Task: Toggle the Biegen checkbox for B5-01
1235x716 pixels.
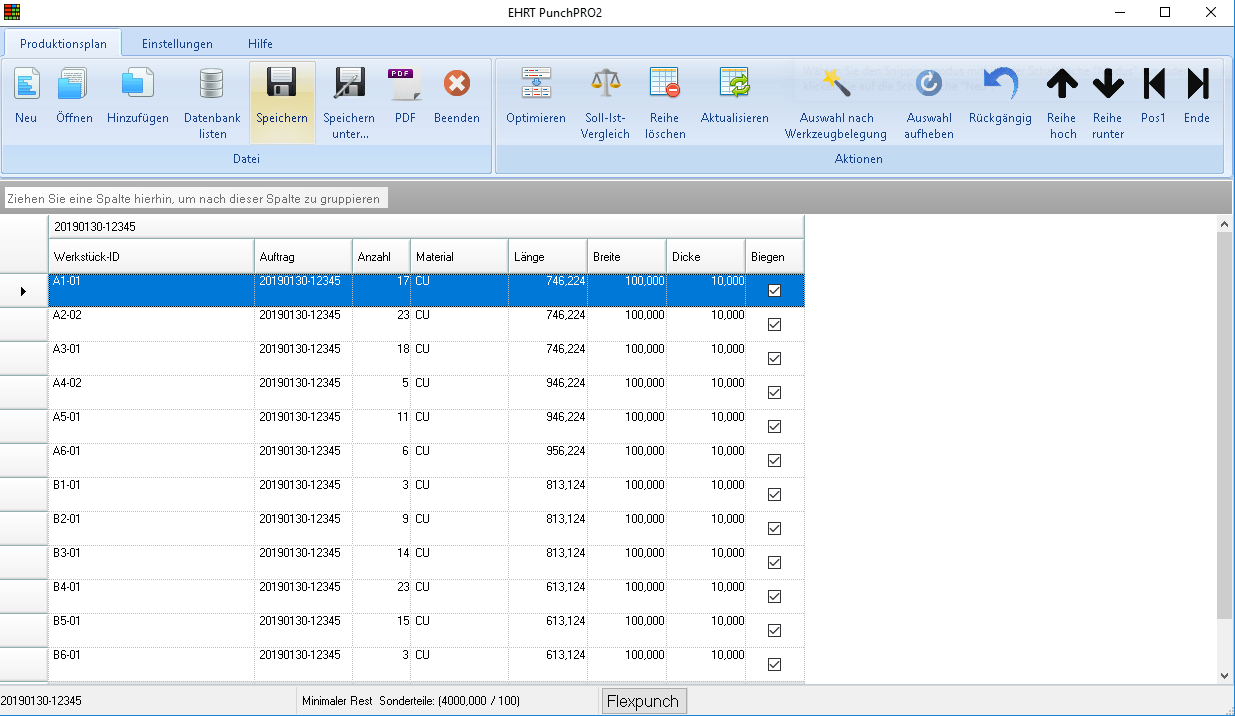Action: (774, 631)
